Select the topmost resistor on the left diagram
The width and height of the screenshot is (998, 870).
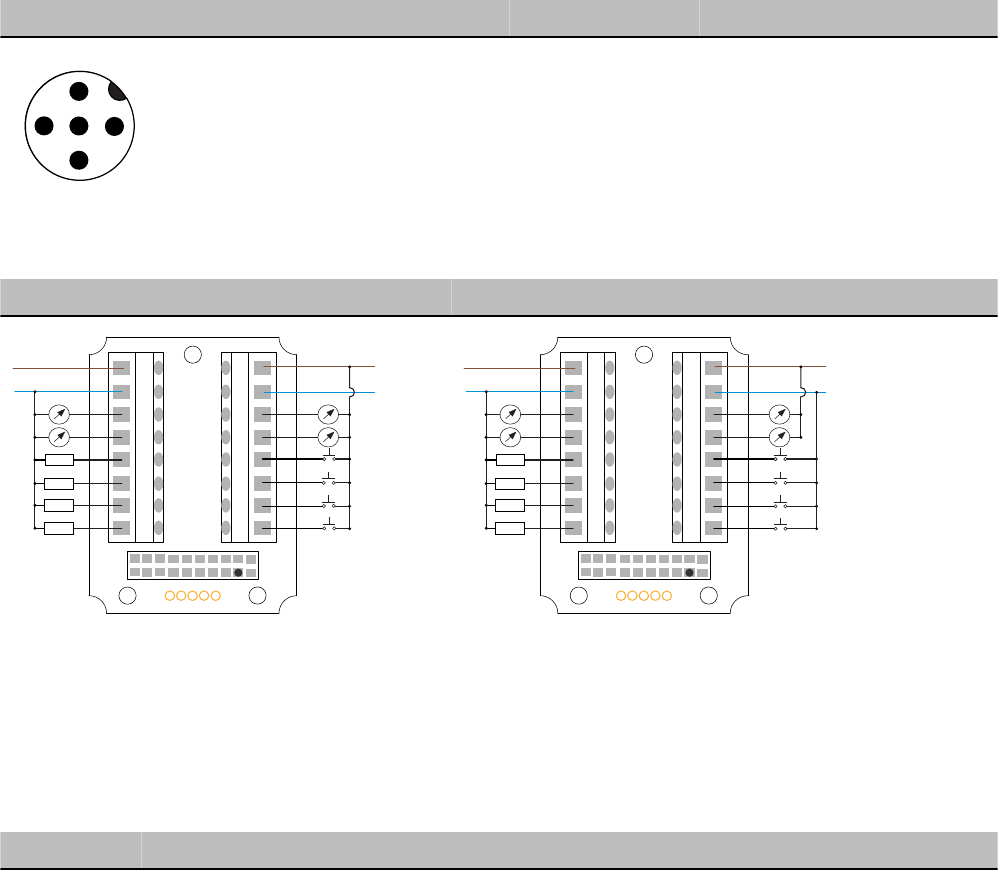[59, 460]
